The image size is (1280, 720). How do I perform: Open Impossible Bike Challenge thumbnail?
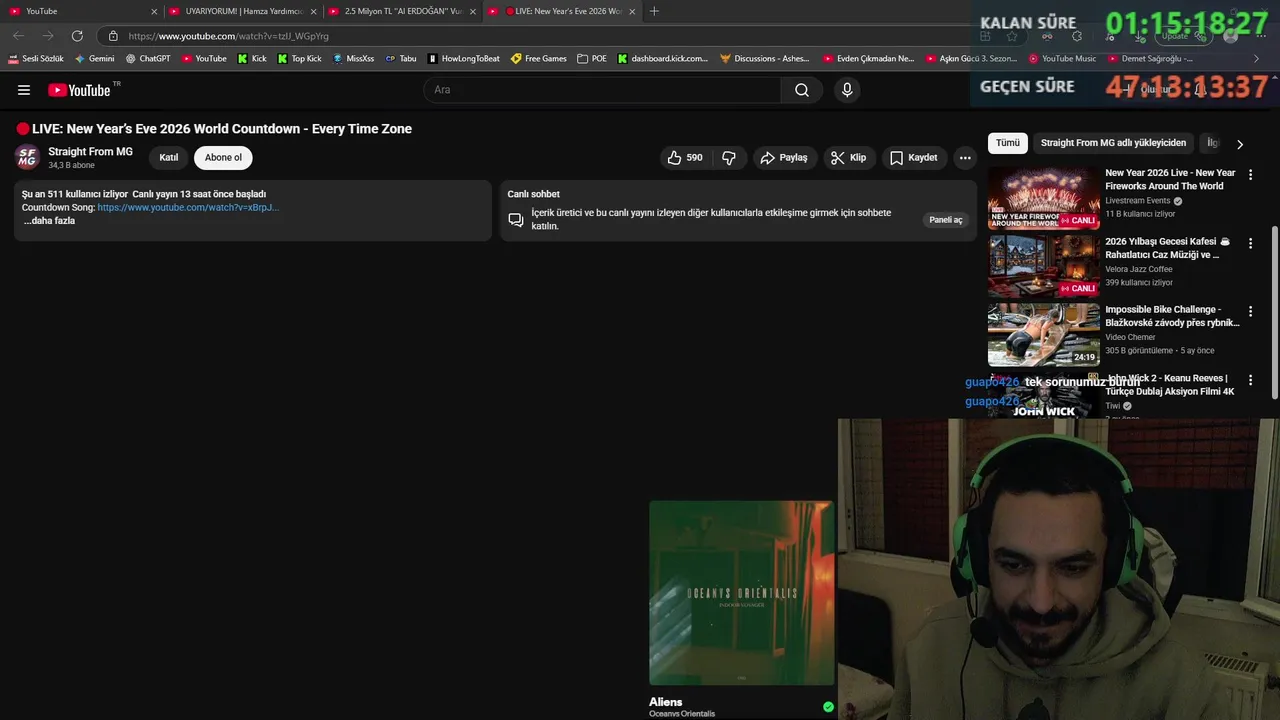point(1043,335)
